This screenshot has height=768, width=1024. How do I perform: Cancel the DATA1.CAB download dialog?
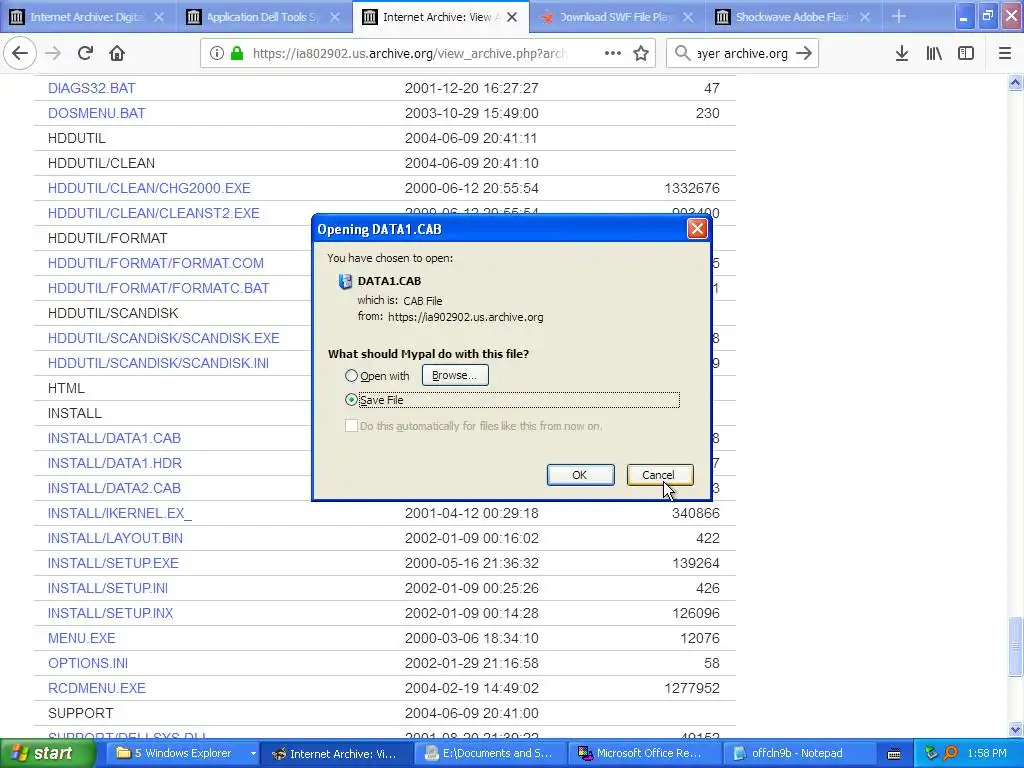[659, 475]
